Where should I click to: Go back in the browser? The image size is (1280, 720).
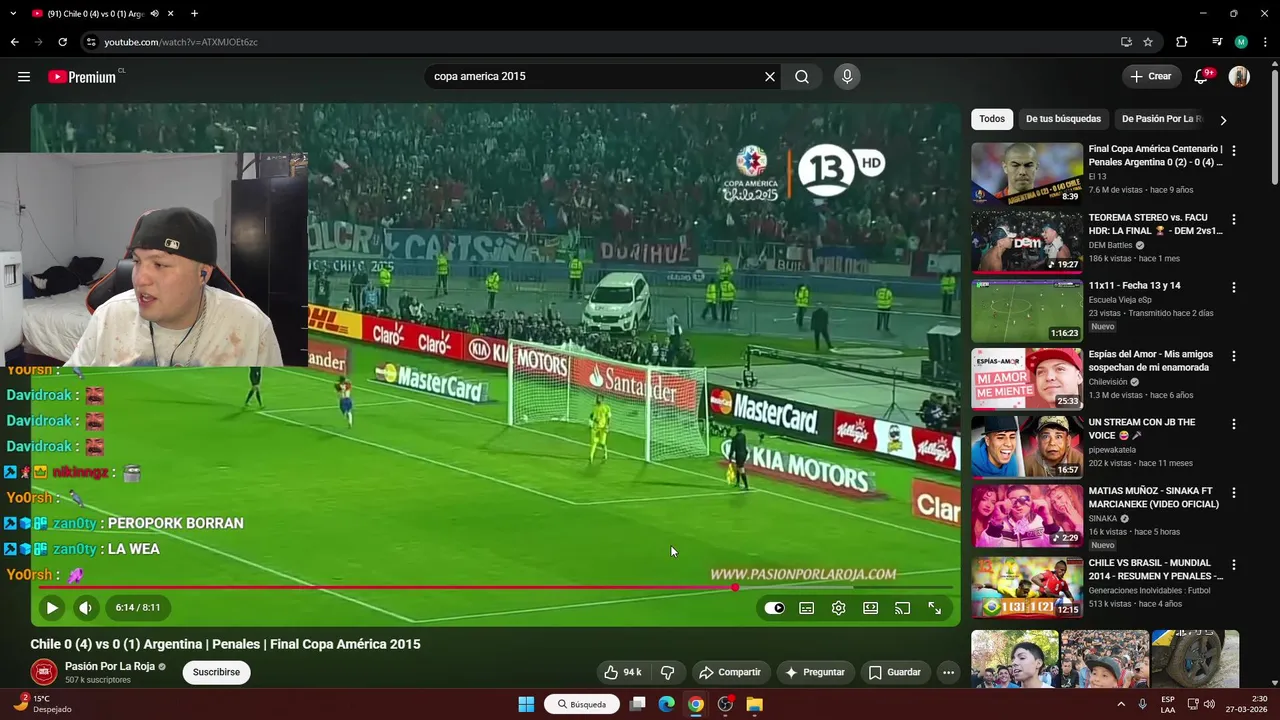point(14,42)
